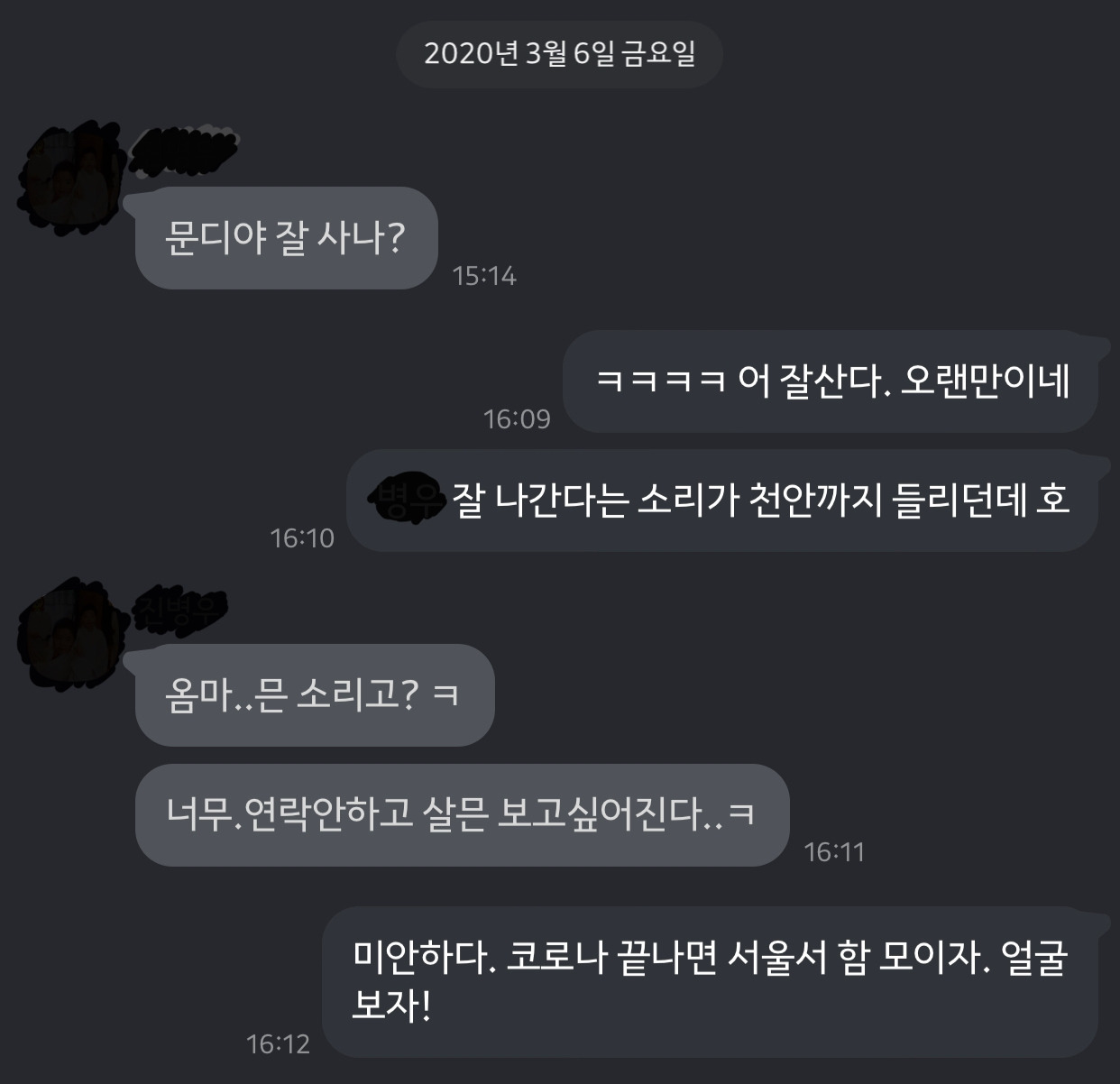Tap the 16:11 timestamp
This screenshot has height=1084, width=1120.
[x=834, y=852]
